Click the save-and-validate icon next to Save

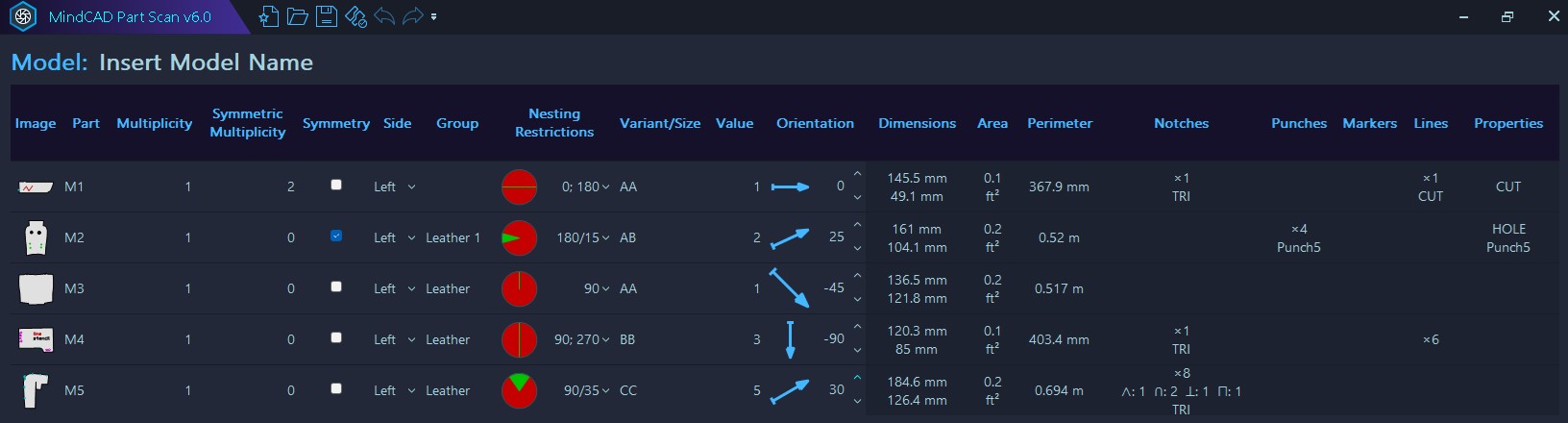pyautogui.click(x=355, y=16)
